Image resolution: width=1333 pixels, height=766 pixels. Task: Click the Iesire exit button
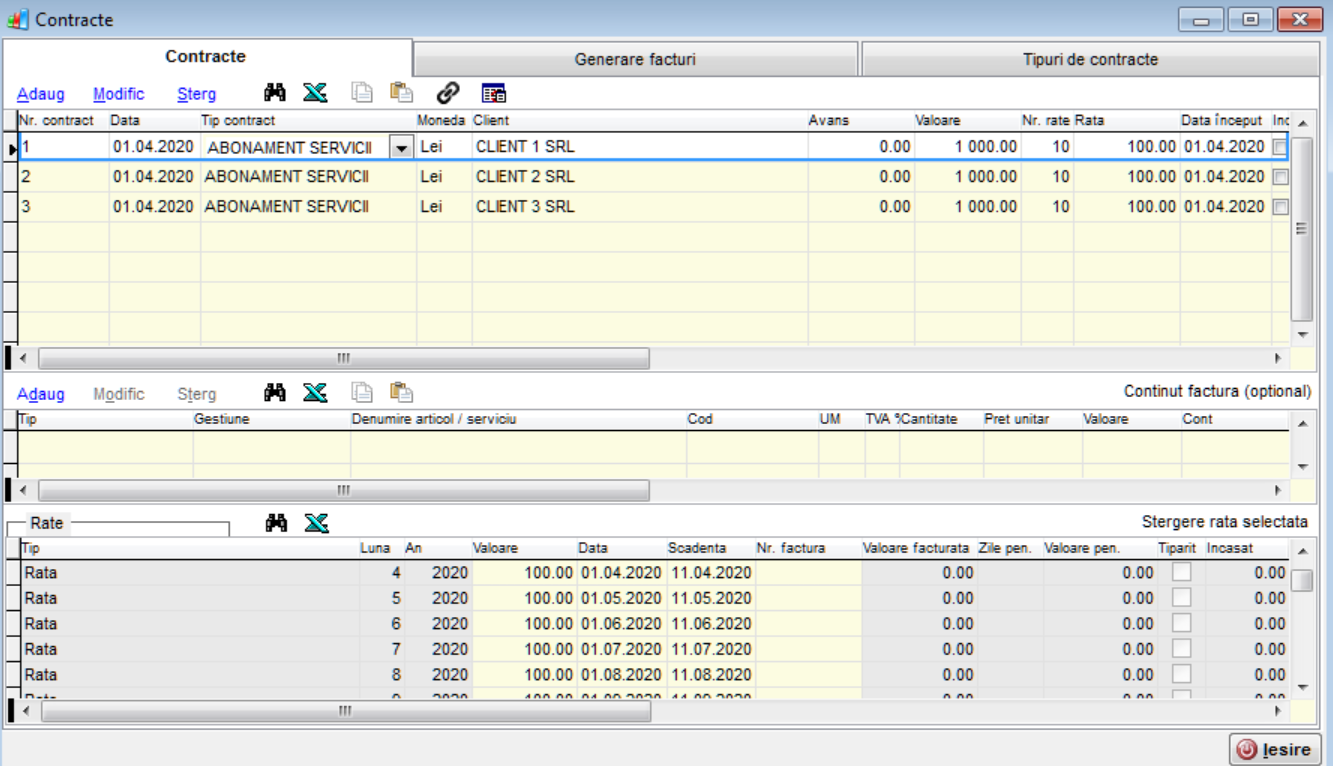point(1275,750)
